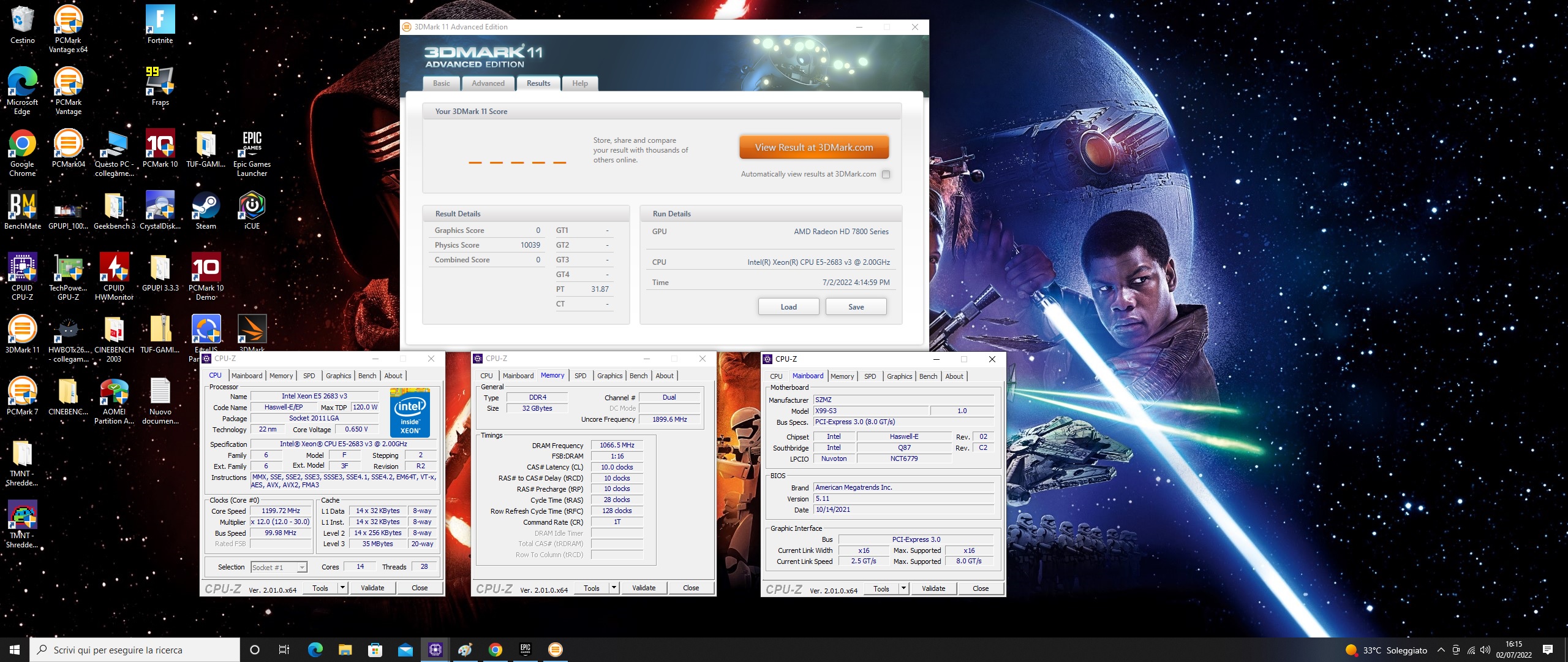
Task: Switch to the Basic tab in 3DMark
Action: pyautogui.click(x=441, y=83)
